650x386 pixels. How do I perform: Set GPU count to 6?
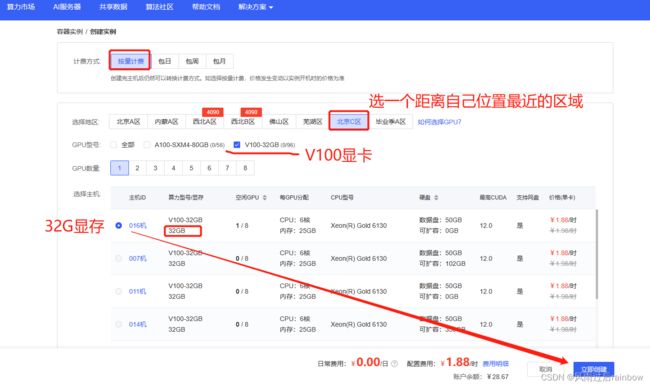(x=209, y=168)
